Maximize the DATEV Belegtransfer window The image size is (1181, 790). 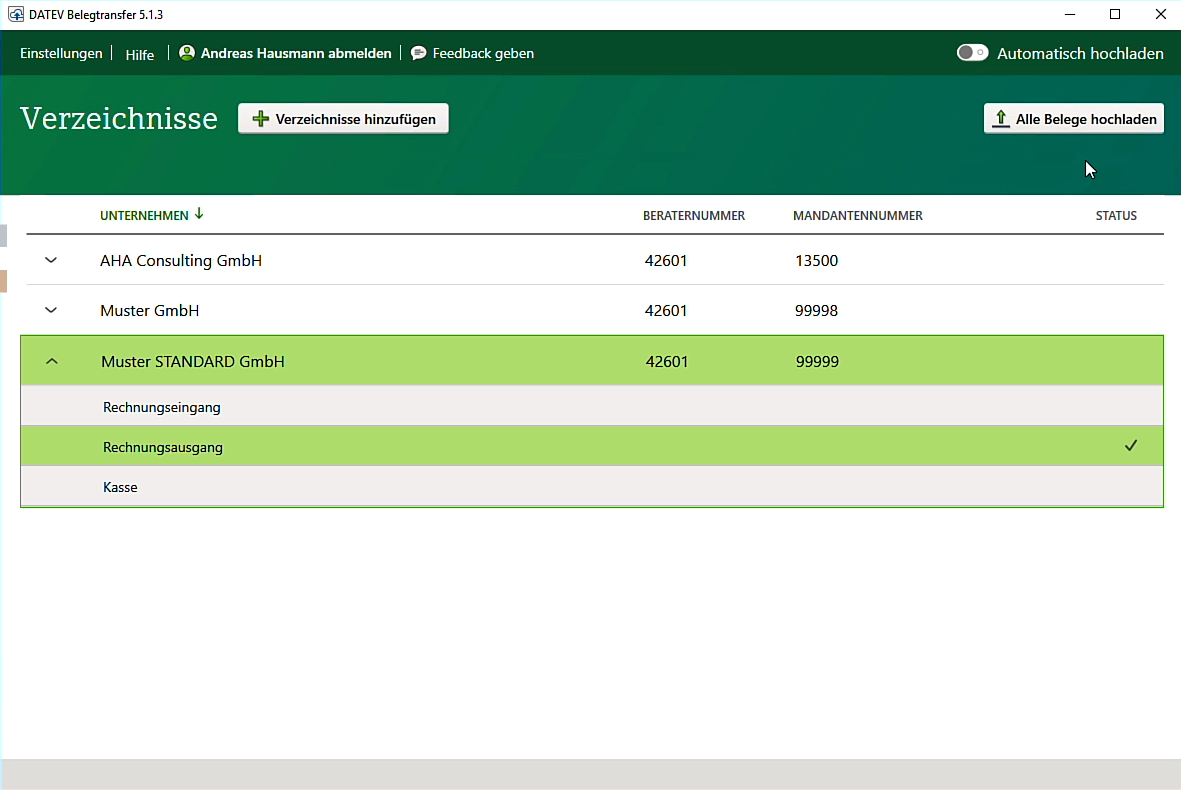pyautogui.click(x=1115, y=14)
